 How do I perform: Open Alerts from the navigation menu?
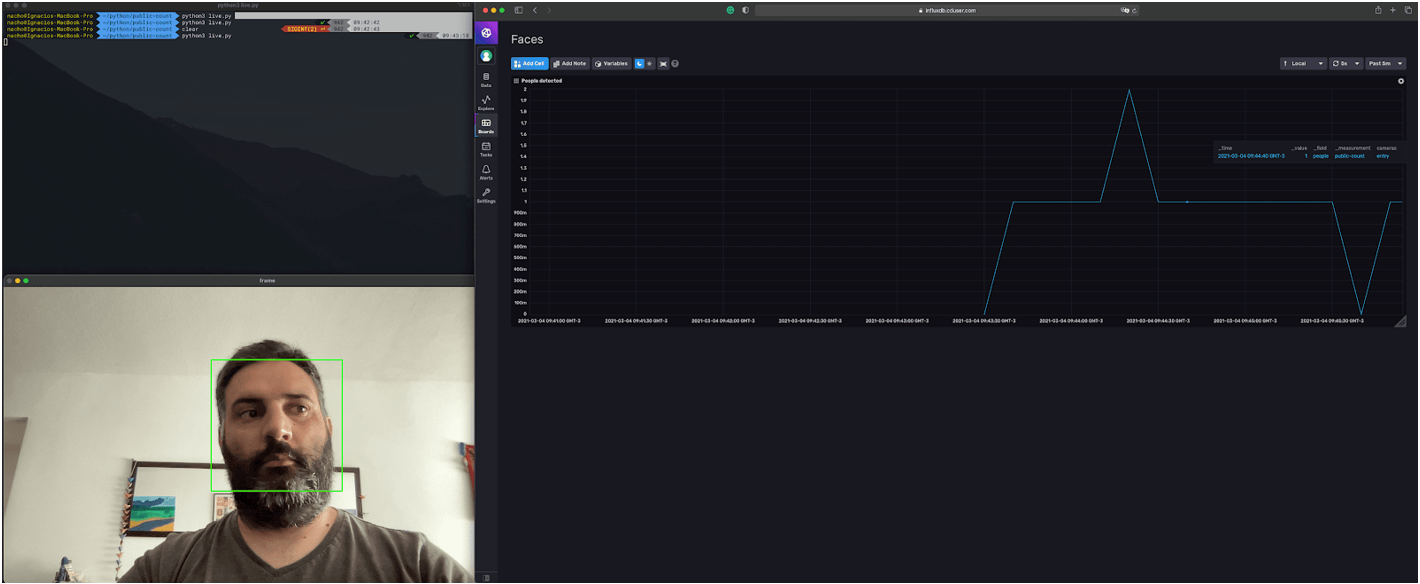(x=486, y=173)
